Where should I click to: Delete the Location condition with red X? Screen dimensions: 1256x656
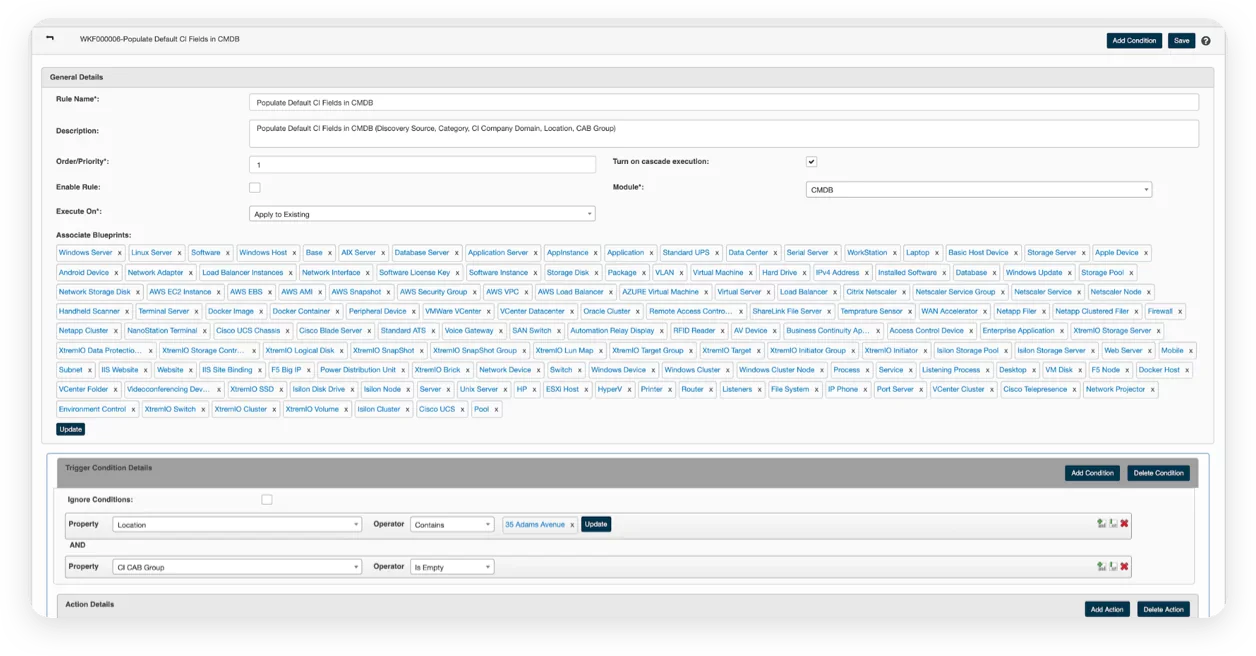pos(1124,523)
